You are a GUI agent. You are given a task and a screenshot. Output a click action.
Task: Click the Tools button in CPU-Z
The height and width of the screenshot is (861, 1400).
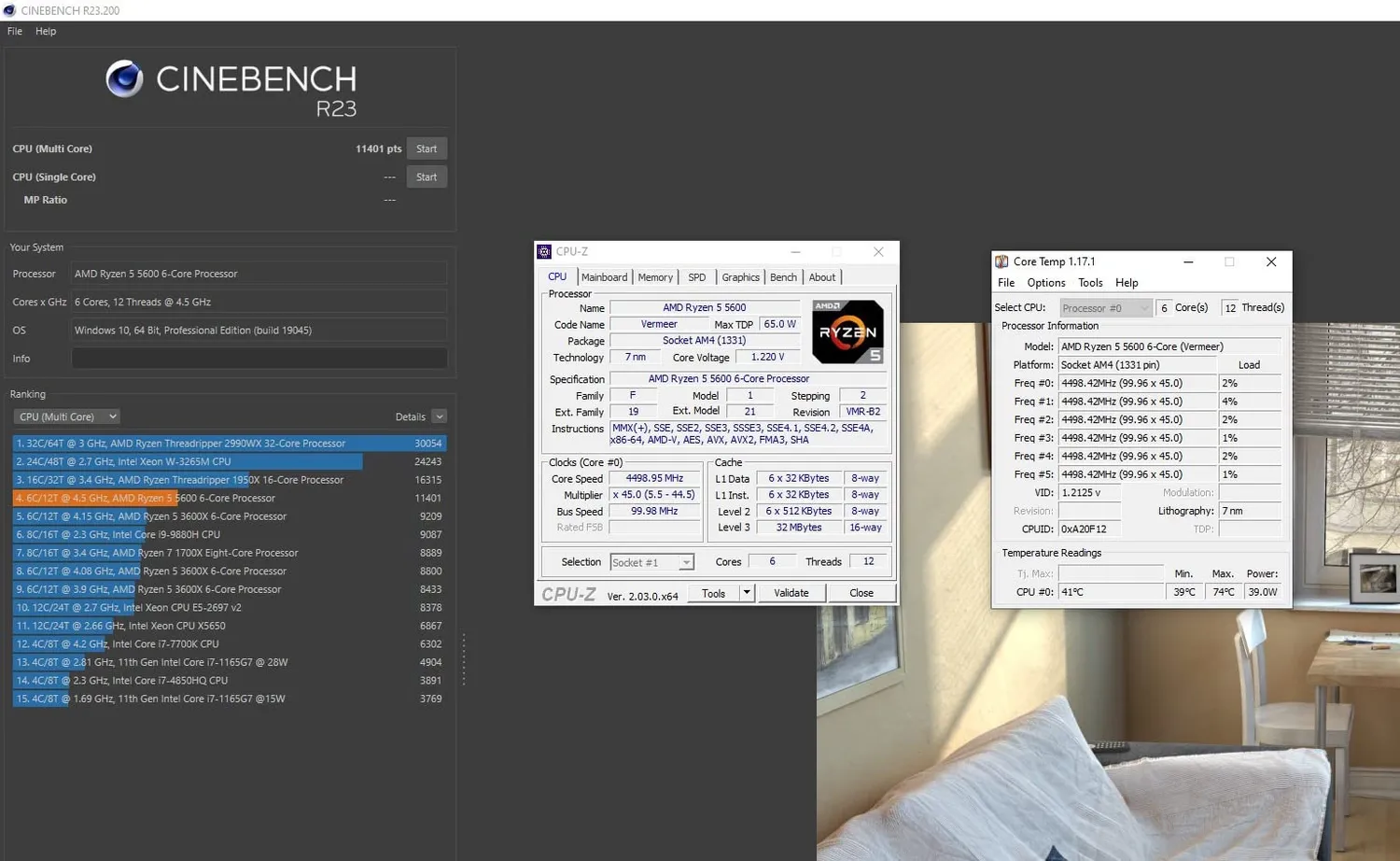714,593
